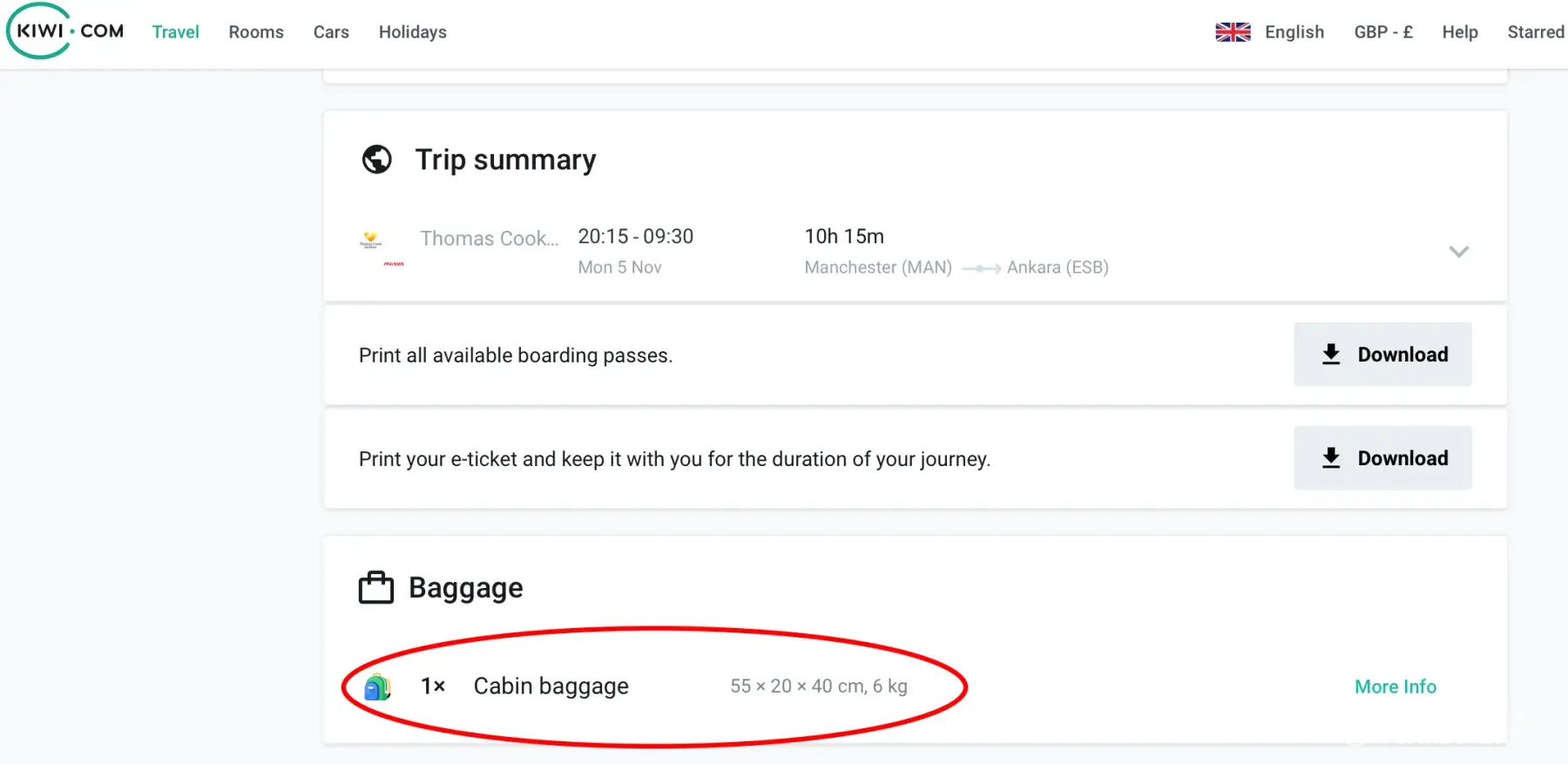The image size is (1568, 764).
Task: Open the Help link
Action: pos(1459,32)
